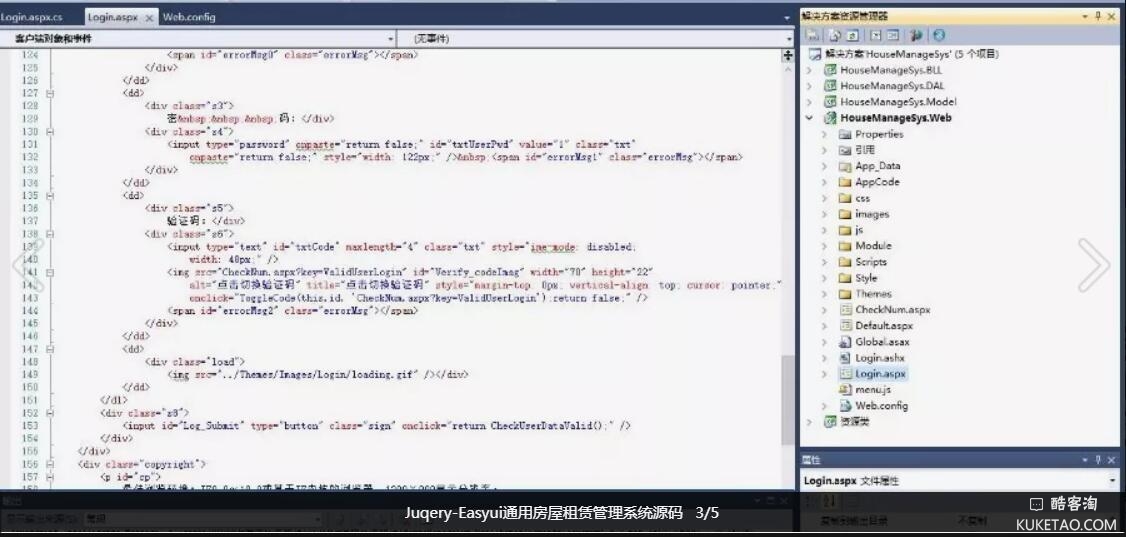Click the code text on line 153
The height and width of the screenshot is (537, 1126).
click(377, 426)
